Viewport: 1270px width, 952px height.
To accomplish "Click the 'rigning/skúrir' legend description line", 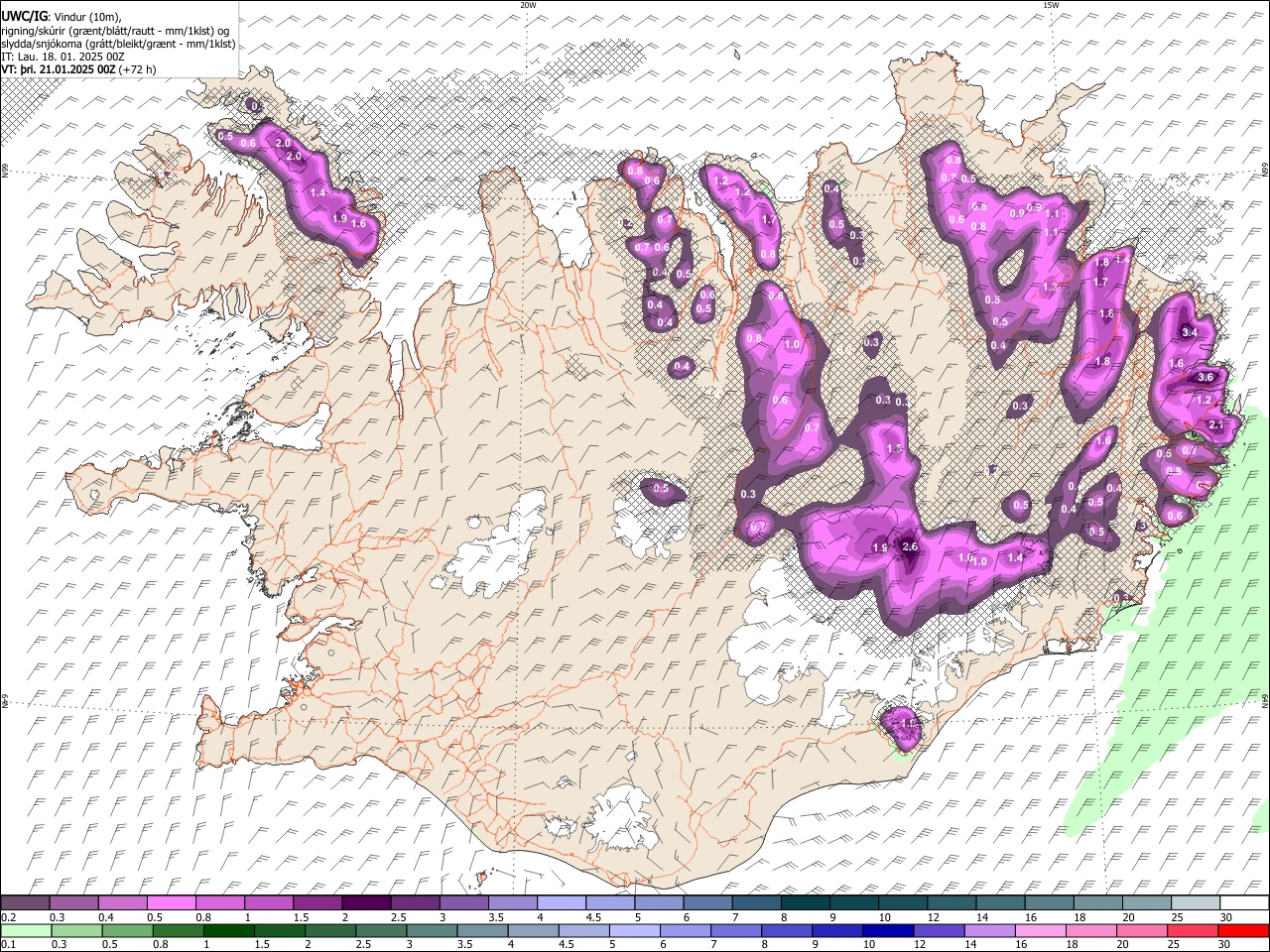I will click(115, 31).
